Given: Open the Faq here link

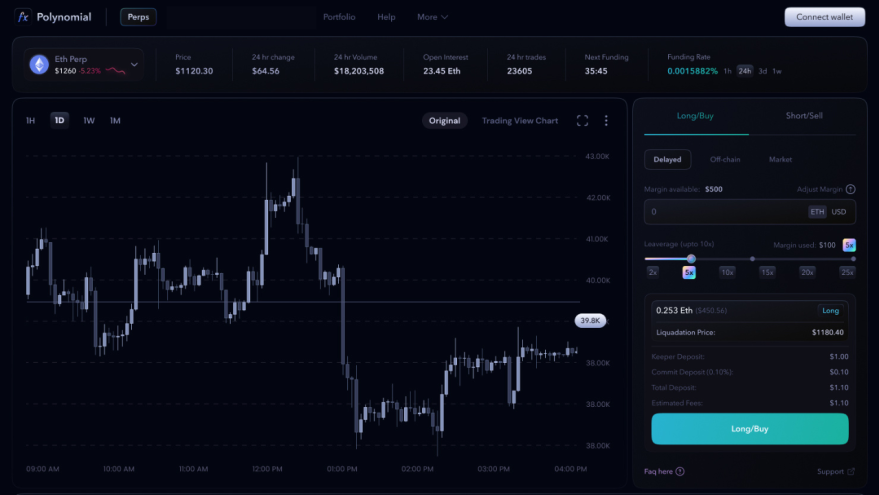Looking at the screenshot, I should coord(658,471).
